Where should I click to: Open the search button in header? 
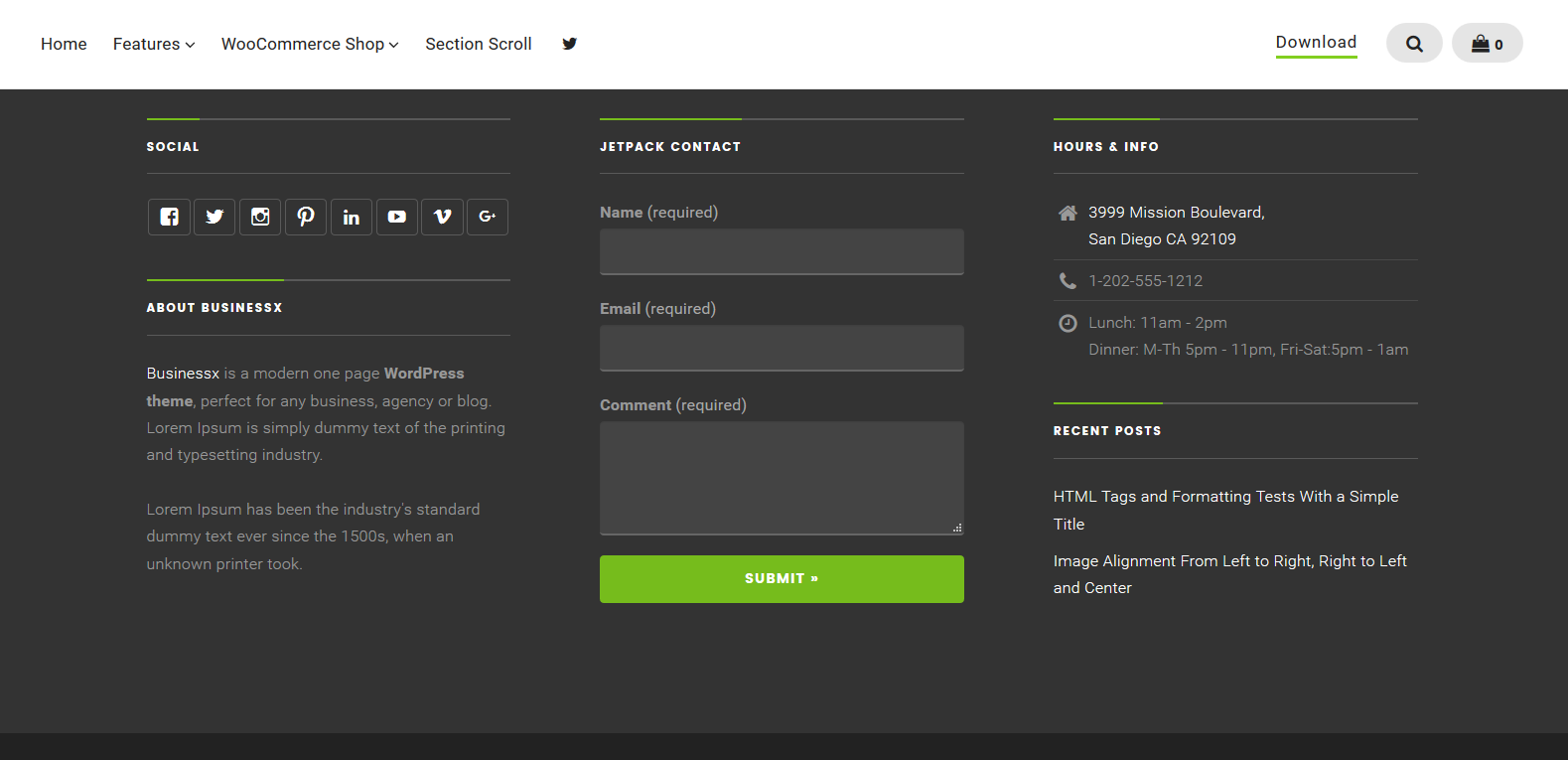[x=1414, y=44]
